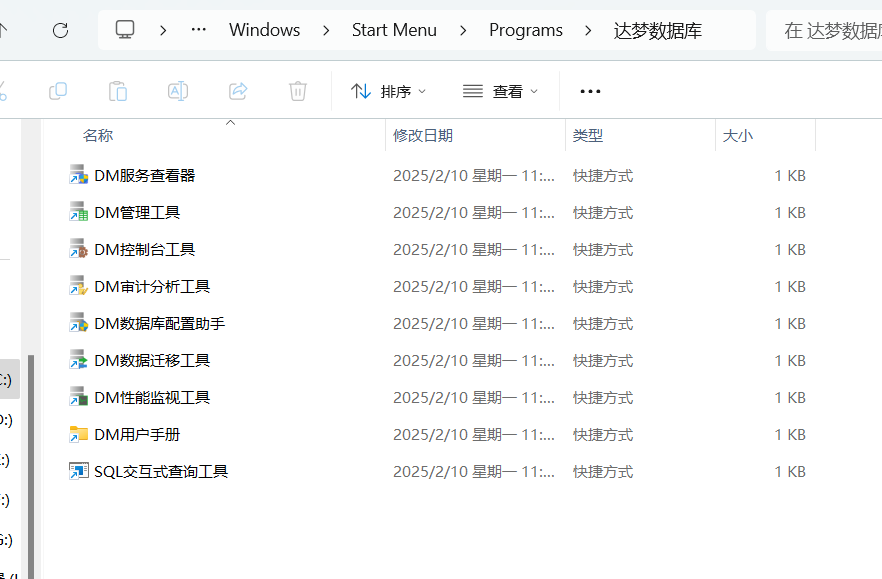Viewport: 882px width, 579px height.
Task: Expand chevron after Windows in breadcrumb
Action: pos(326,30)
